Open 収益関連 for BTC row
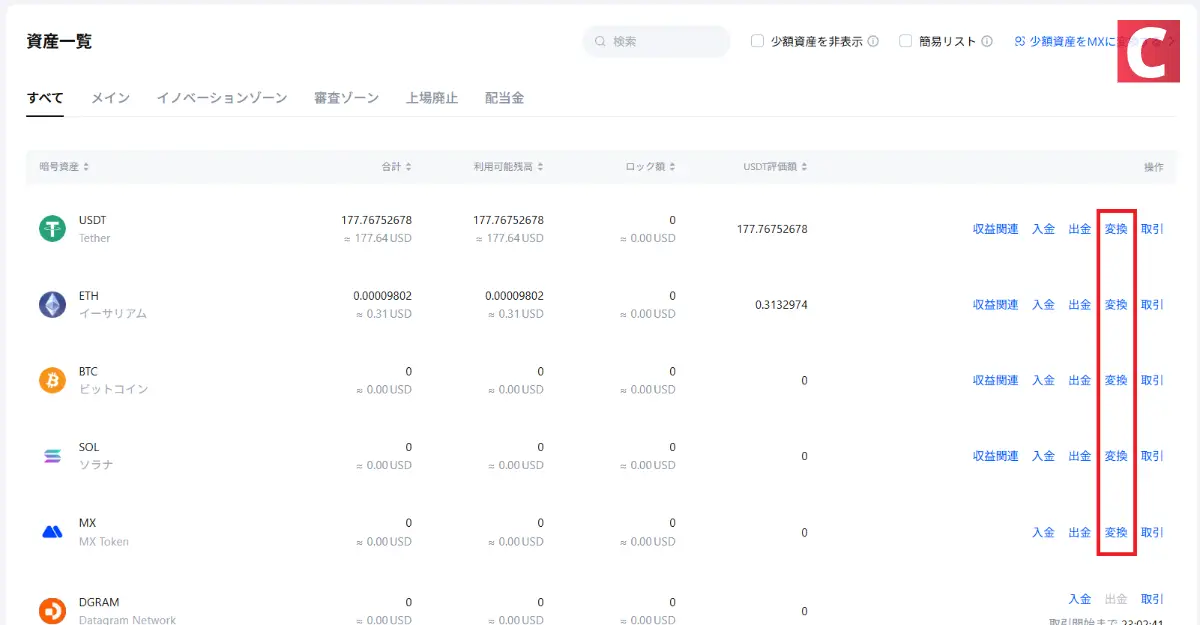1200x625 pixels. pyautogui.click(x=995, y=380)
